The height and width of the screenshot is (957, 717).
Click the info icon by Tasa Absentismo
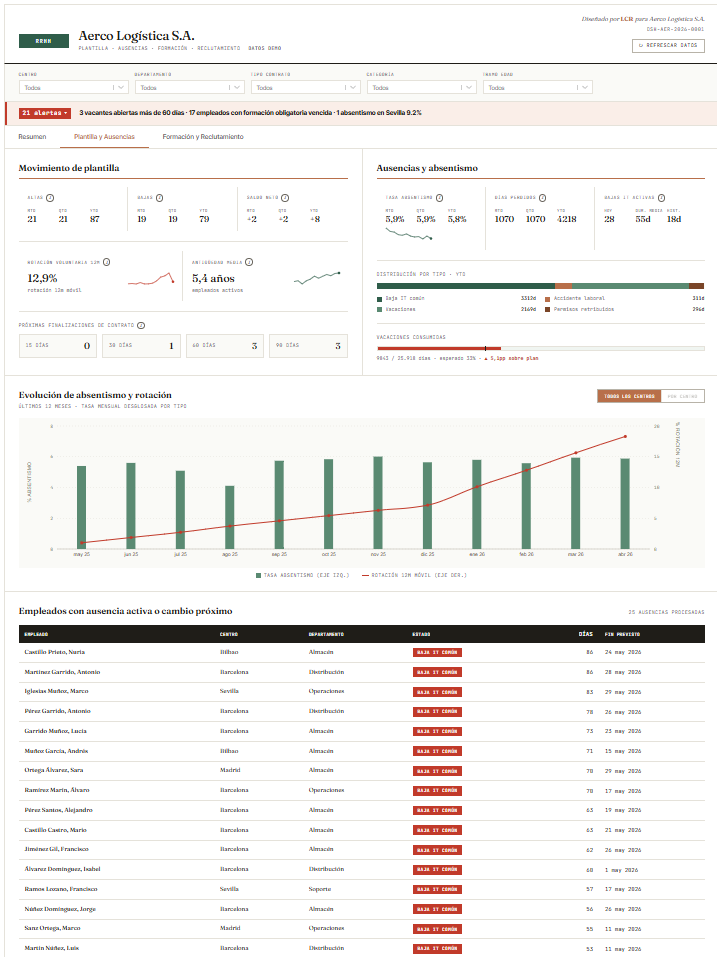pyautogui.click(x=439, y=198)
